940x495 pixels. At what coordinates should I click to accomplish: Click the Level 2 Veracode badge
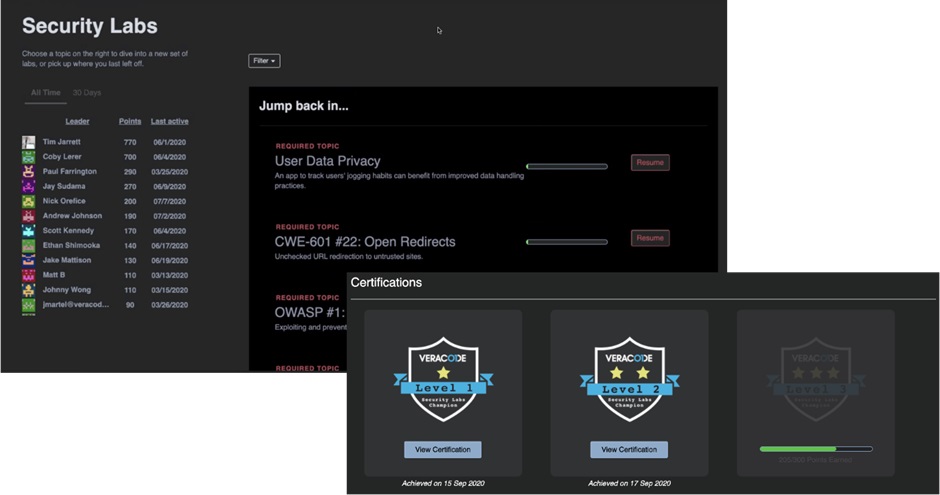click(x=629, y=379)
